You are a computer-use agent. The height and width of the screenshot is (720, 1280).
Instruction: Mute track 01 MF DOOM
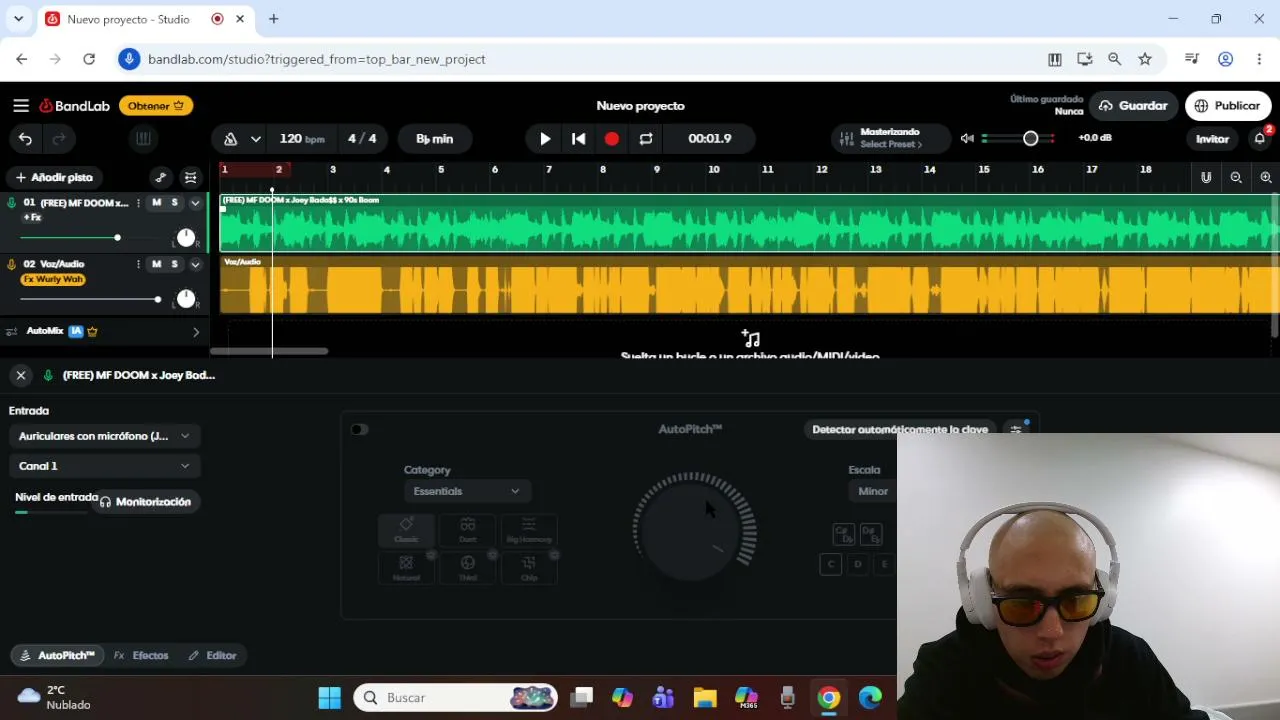(x=156, y=203)
